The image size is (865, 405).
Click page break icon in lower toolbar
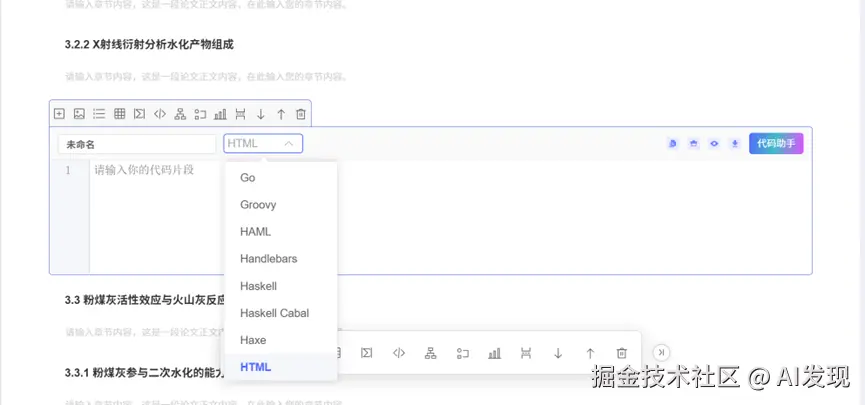pyautogui.click(x=526, y=353)
